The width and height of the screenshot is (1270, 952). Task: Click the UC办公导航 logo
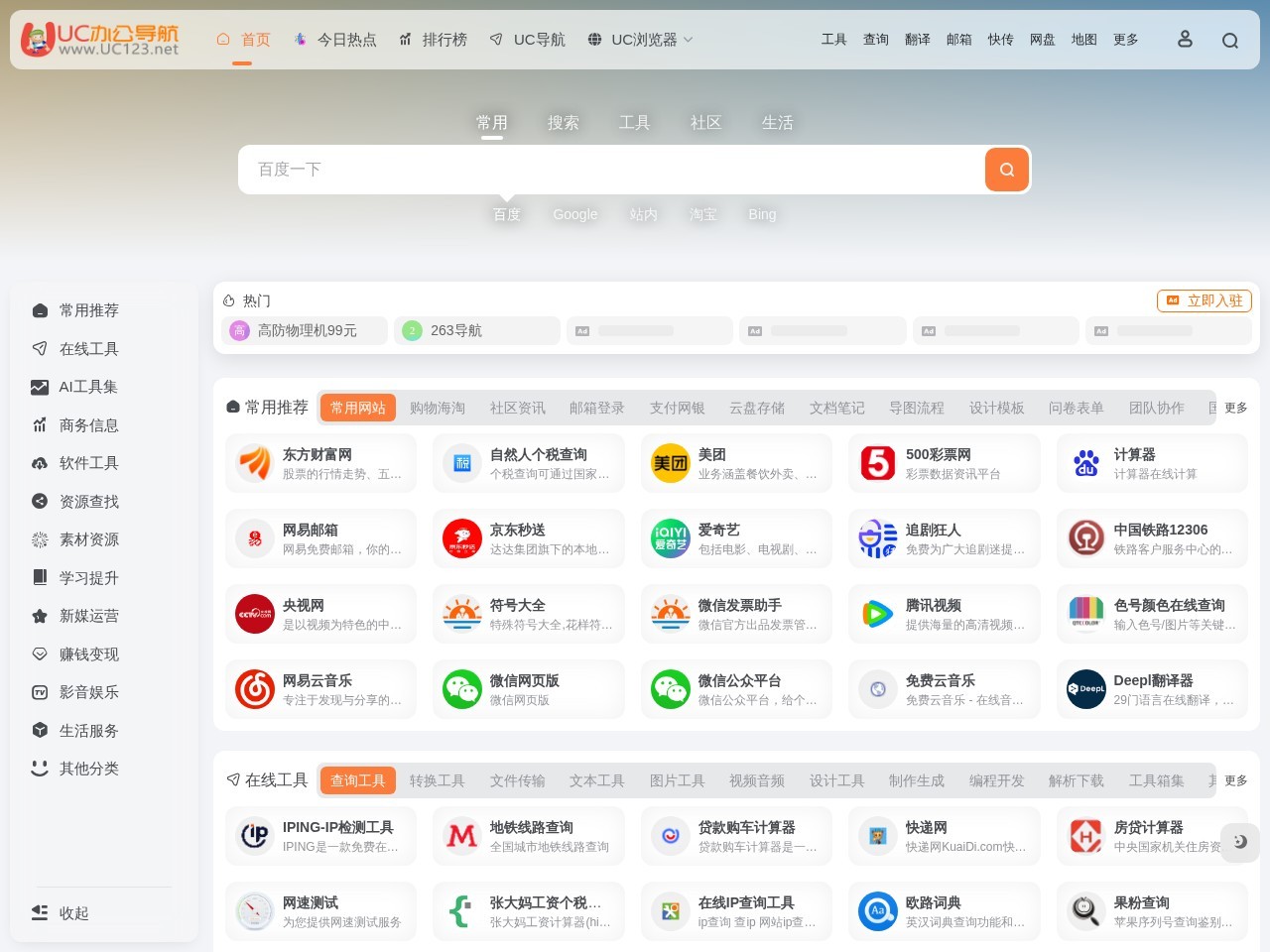pyautogui.click(x=99, y=40)
